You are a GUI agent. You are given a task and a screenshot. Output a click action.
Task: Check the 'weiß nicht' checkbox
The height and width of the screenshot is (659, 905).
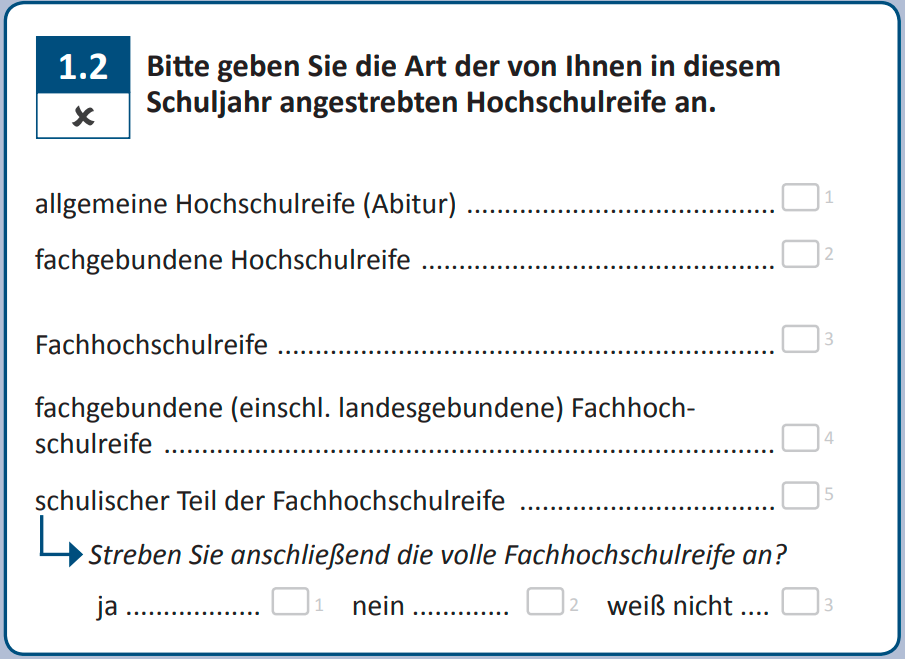(x=800, y=602)
